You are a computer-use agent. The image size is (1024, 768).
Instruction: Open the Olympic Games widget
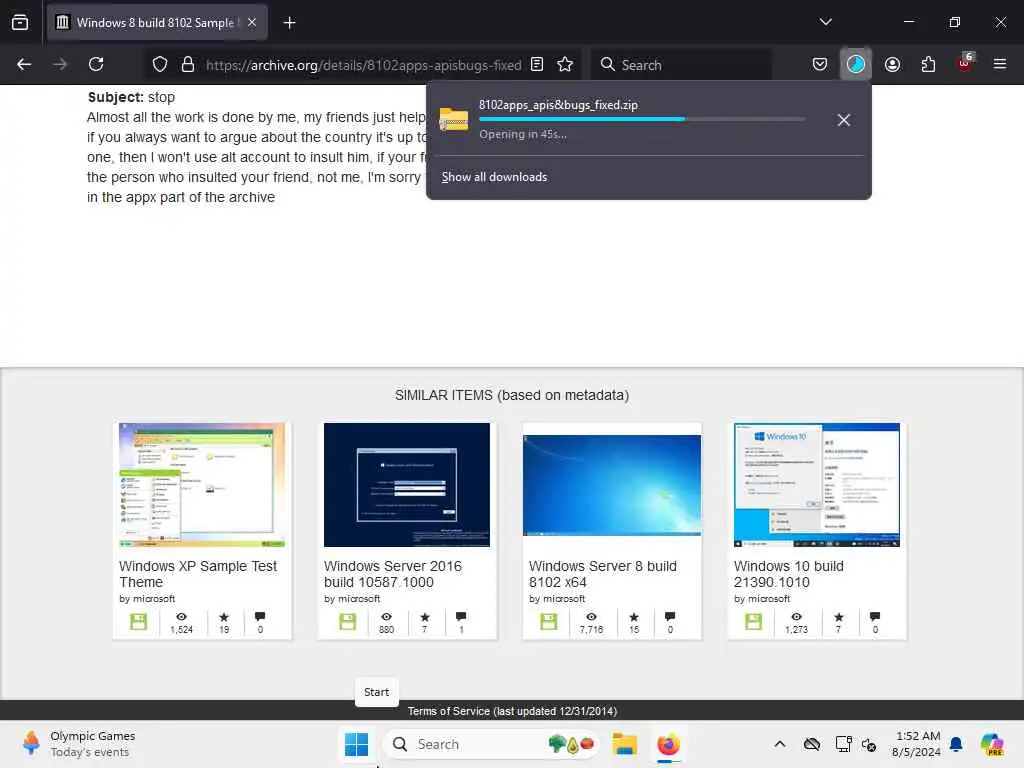pos(78,744)
